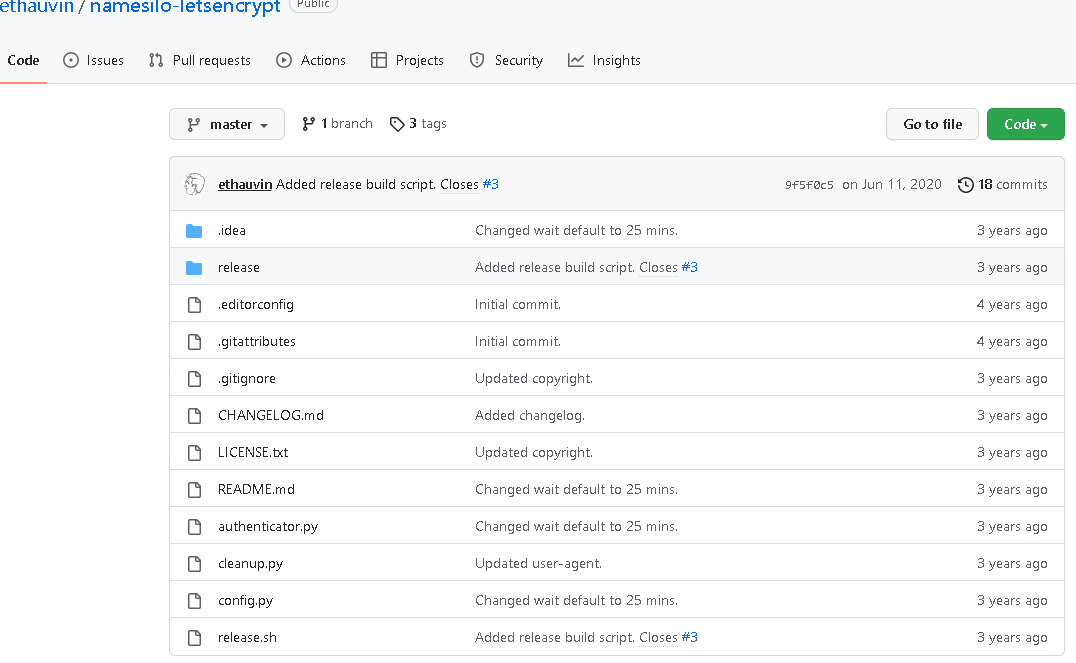Switch to the Issues tab

point(93,61)
